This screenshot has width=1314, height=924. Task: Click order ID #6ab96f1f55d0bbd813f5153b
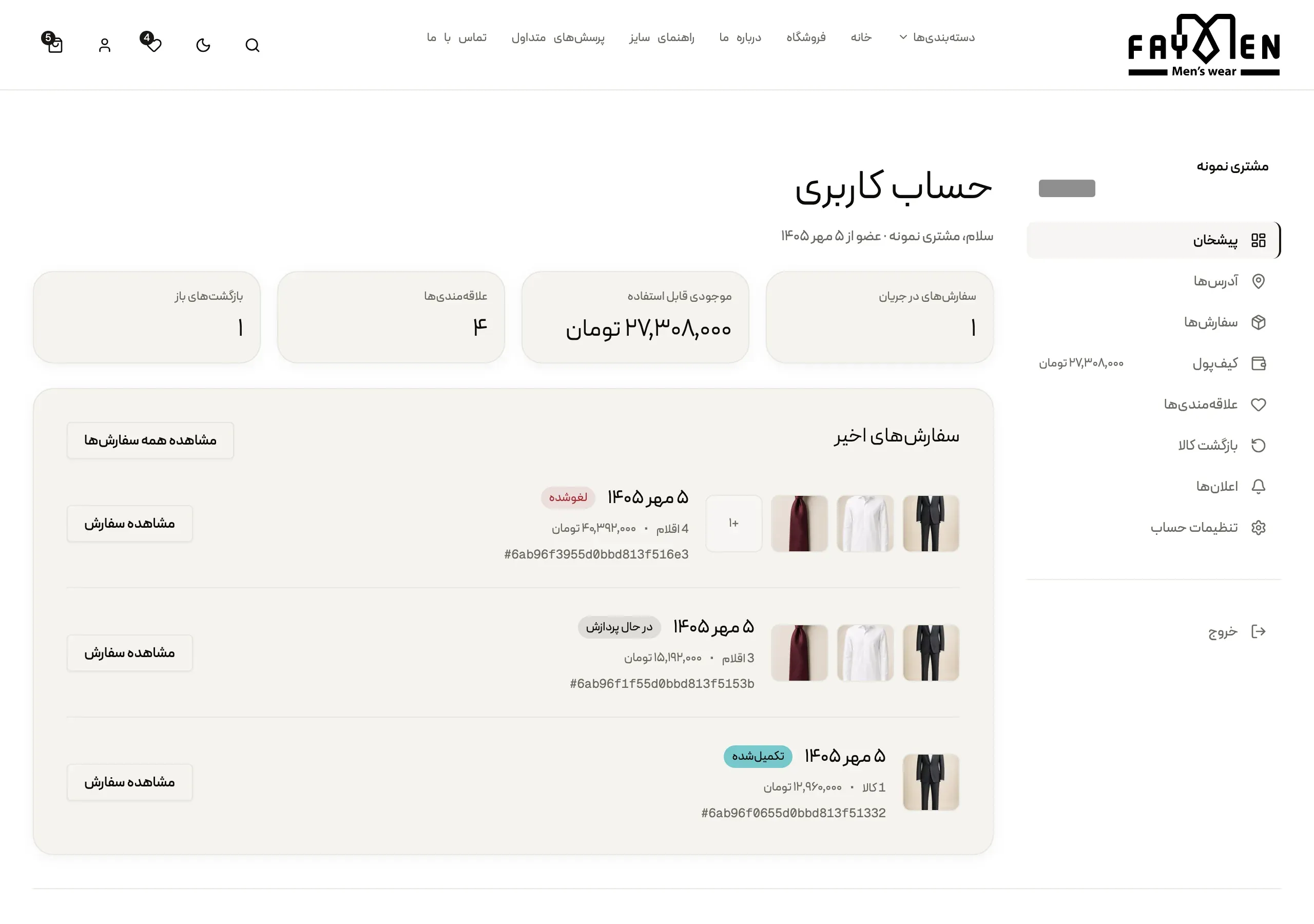coord(662,684)
